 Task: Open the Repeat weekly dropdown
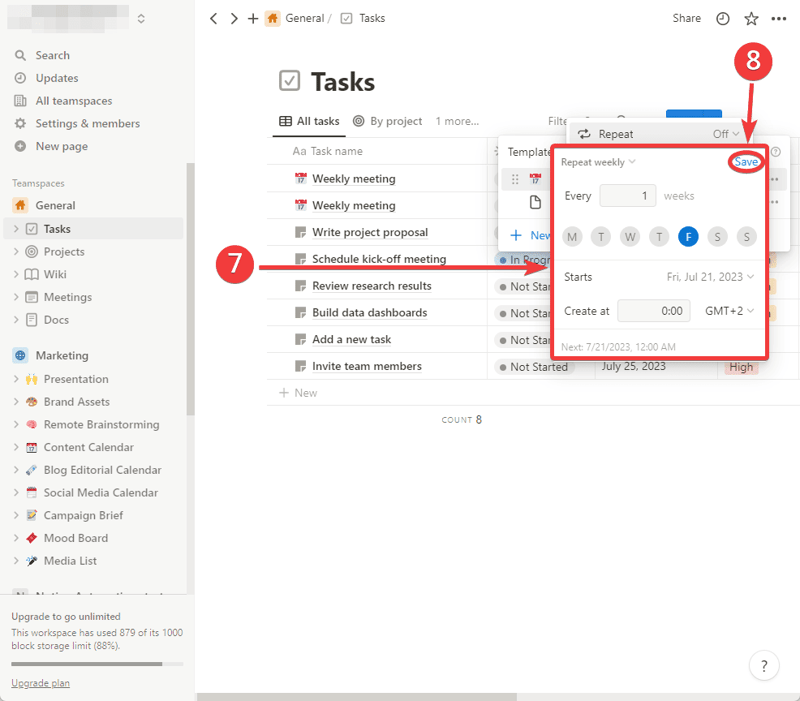(598, 162)
